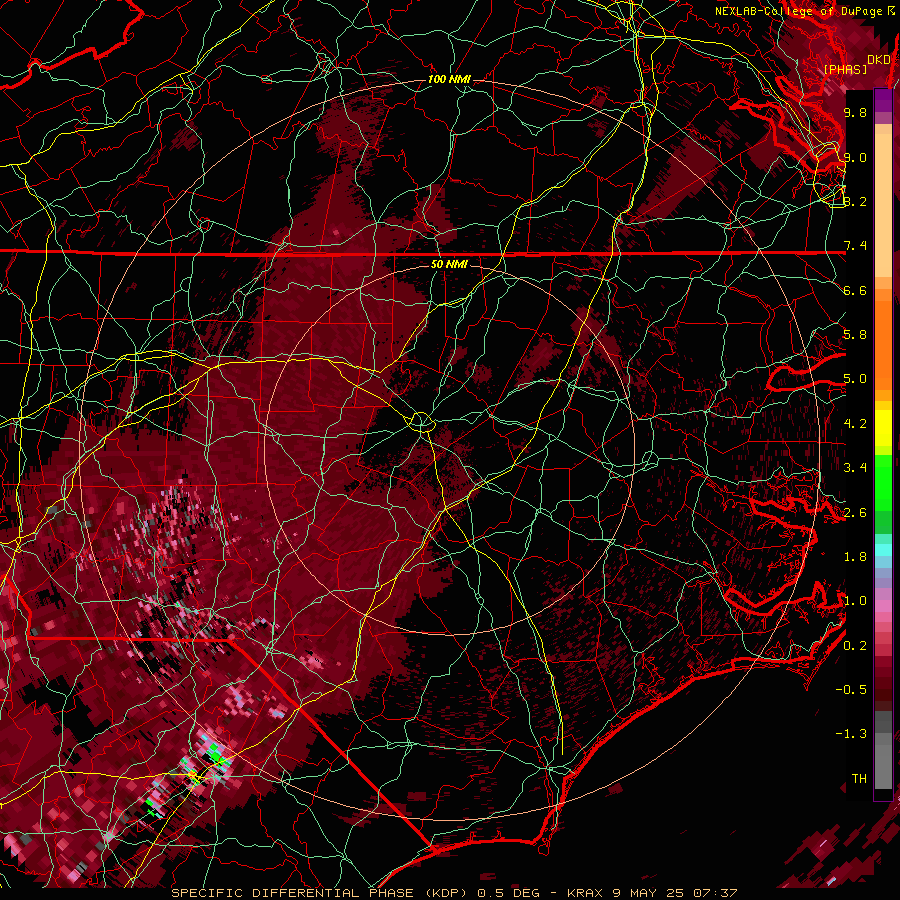Pick the cyan color bar segment beside 1.8
Image resolution: width=900 pixels, height=900 pixels.
883,550
